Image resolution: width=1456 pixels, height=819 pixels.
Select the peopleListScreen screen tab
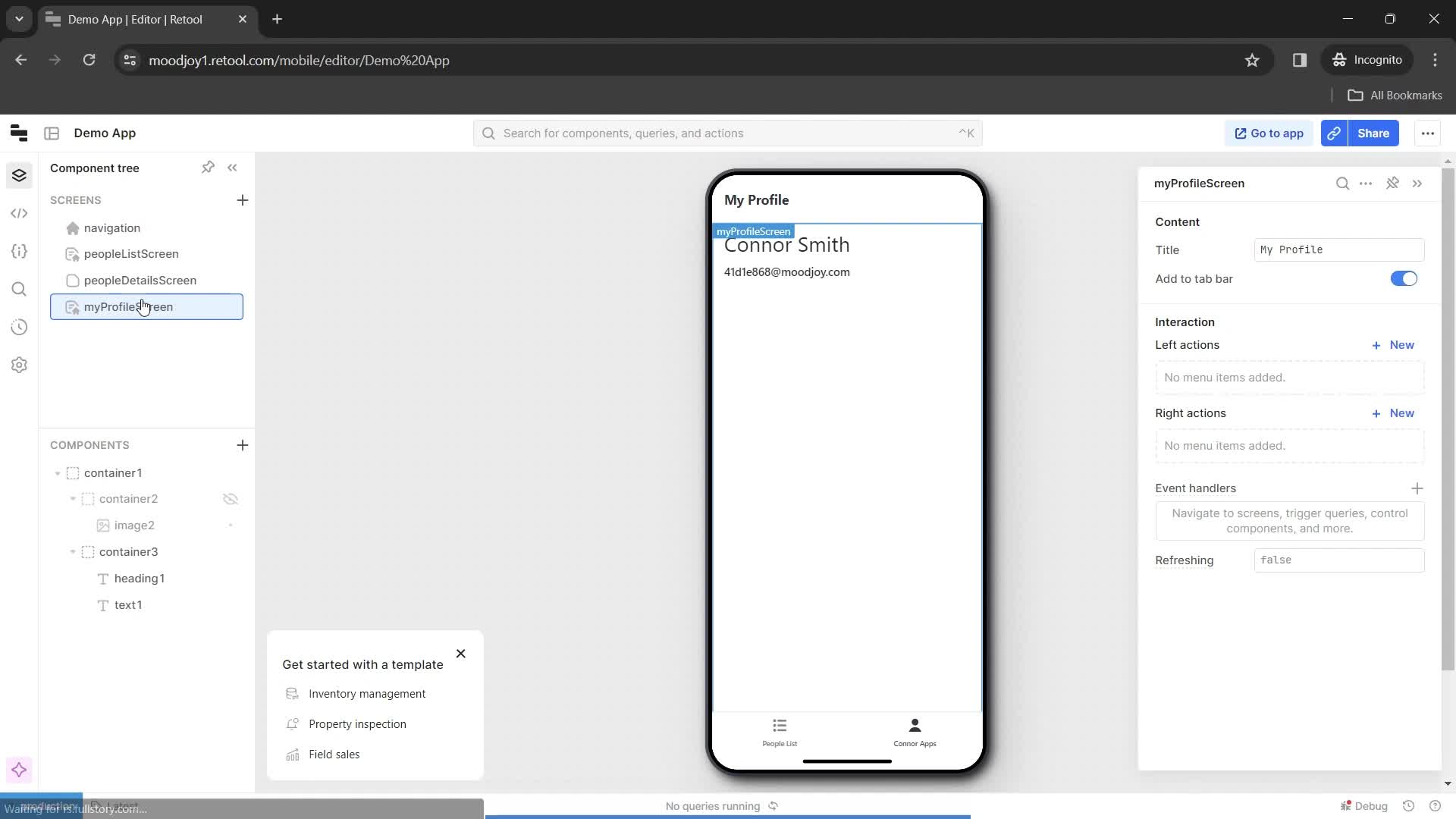point(130,253)
